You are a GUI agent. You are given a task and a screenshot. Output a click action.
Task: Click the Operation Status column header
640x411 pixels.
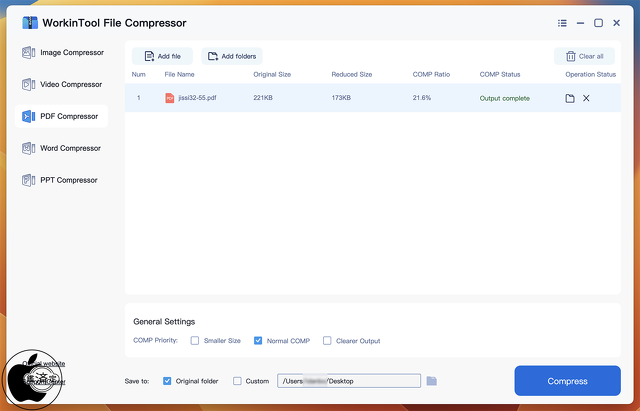pyautogui.click(x=591, y=74)
